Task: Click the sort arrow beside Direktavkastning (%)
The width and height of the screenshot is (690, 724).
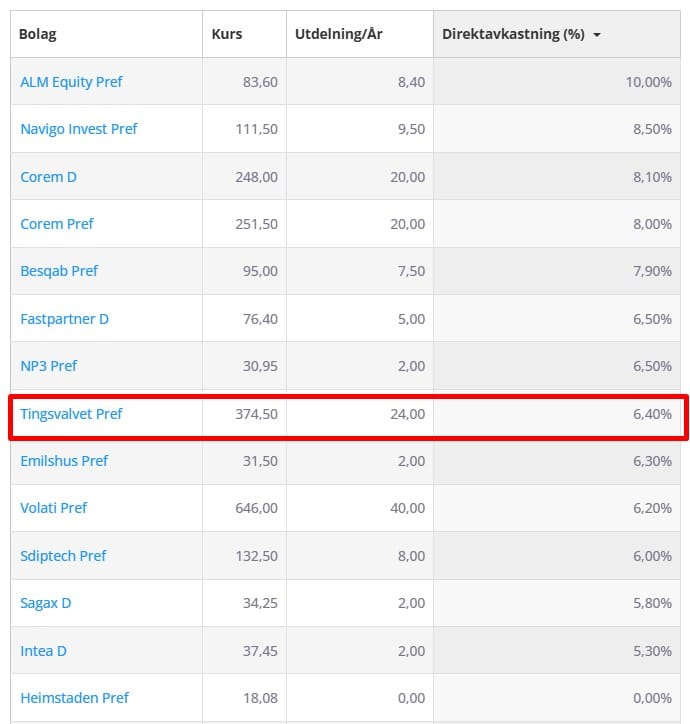Action: (597, 35)
